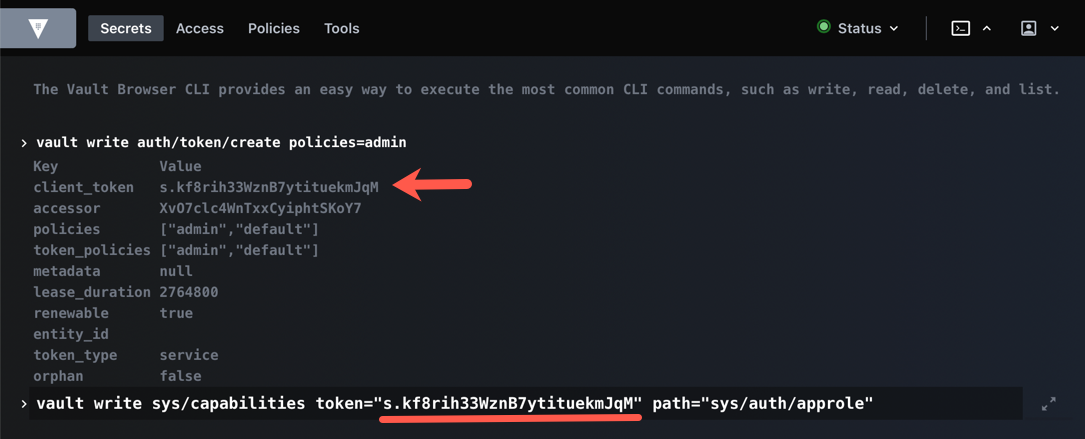Expand the Status dropdown chevron
Screen dimensions: 1085x439
pos(894,28)
